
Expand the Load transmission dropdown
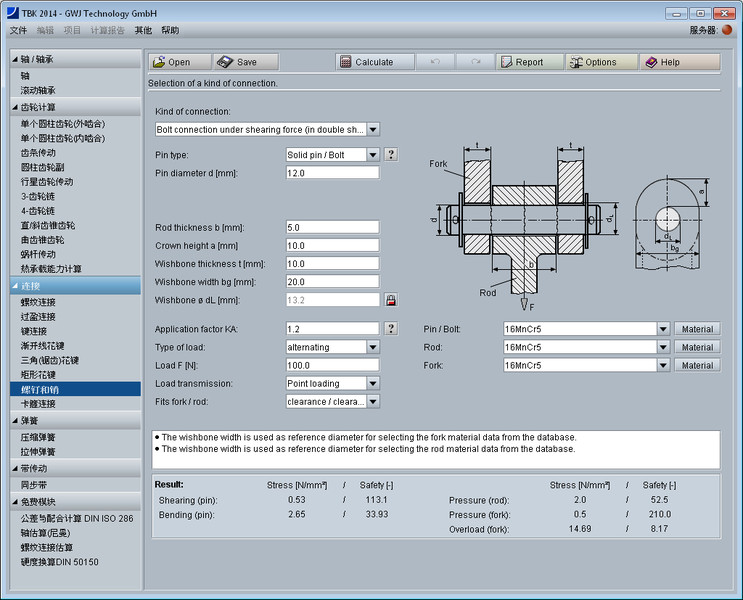(373, 383)
